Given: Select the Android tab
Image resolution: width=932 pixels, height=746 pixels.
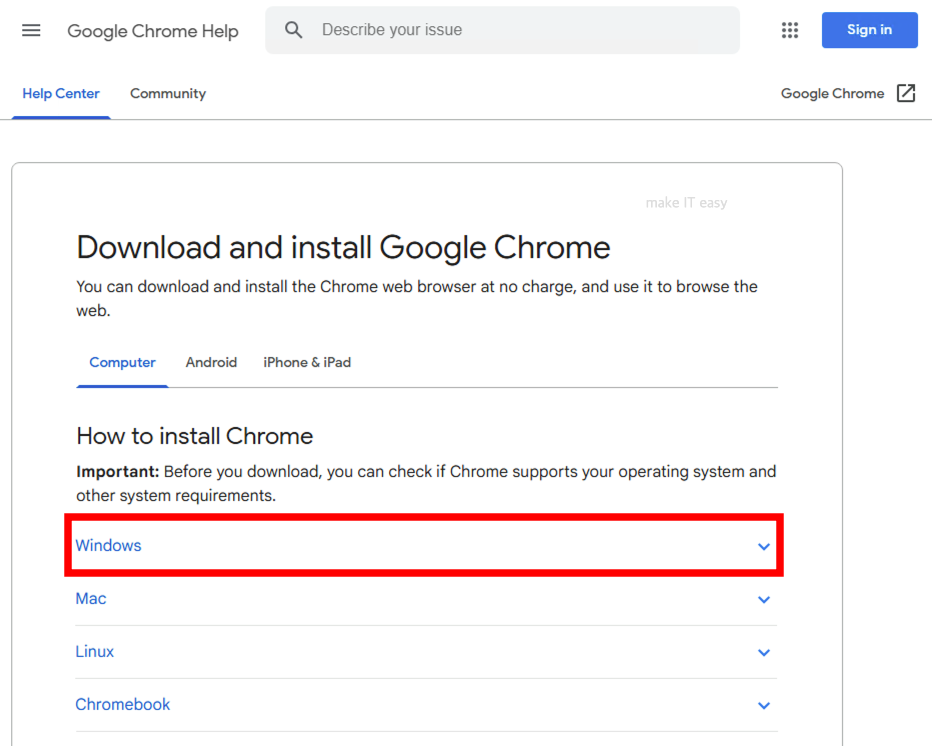Looking at the screenshot, I should point(211,363).
